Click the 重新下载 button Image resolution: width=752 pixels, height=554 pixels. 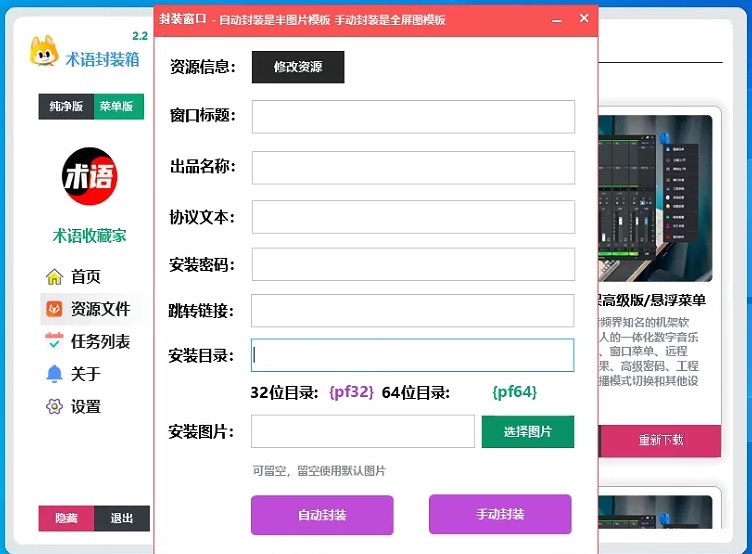(660, 440)
